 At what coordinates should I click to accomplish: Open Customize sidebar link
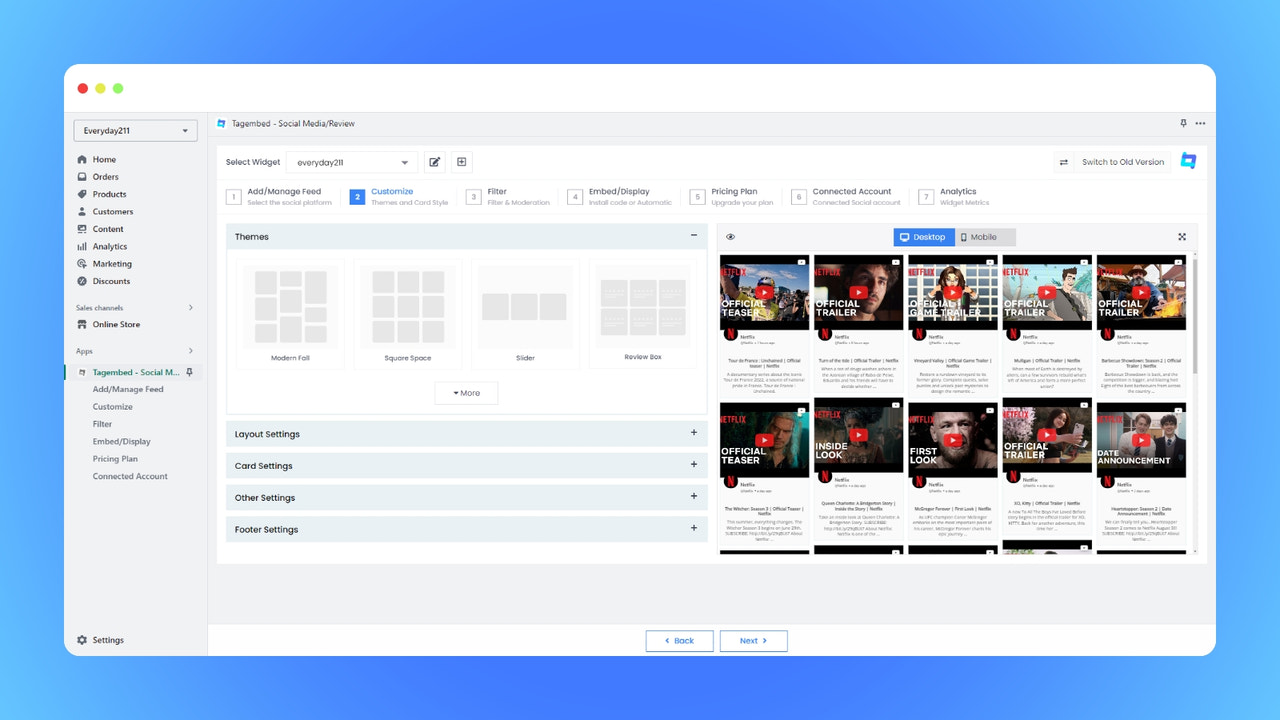[113, 407]
